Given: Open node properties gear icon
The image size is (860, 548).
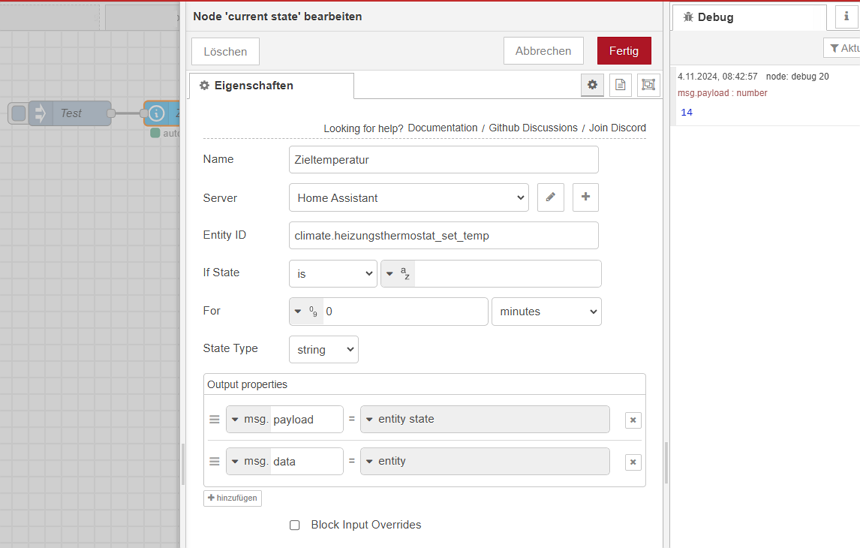Looking at the screenshot, I should [x=592, y=85].
